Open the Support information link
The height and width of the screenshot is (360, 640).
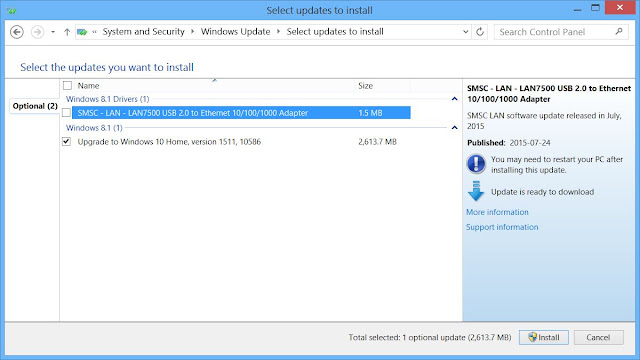pyautogui.click(x=502, y=227)
